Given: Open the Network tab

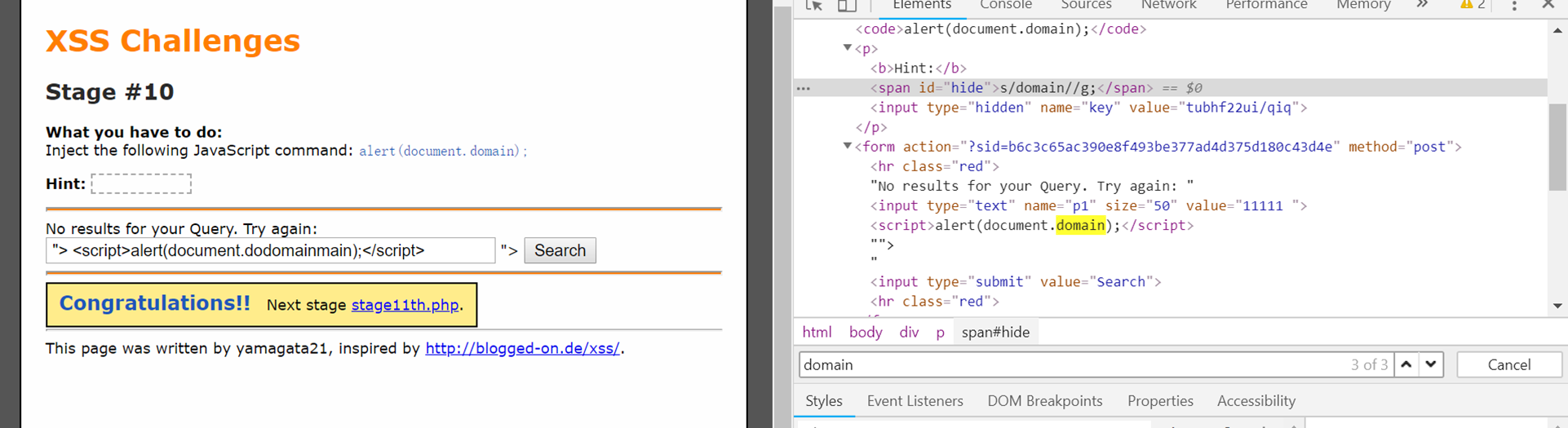Looking at the screenshot, I should click(x=1168, y=5).
